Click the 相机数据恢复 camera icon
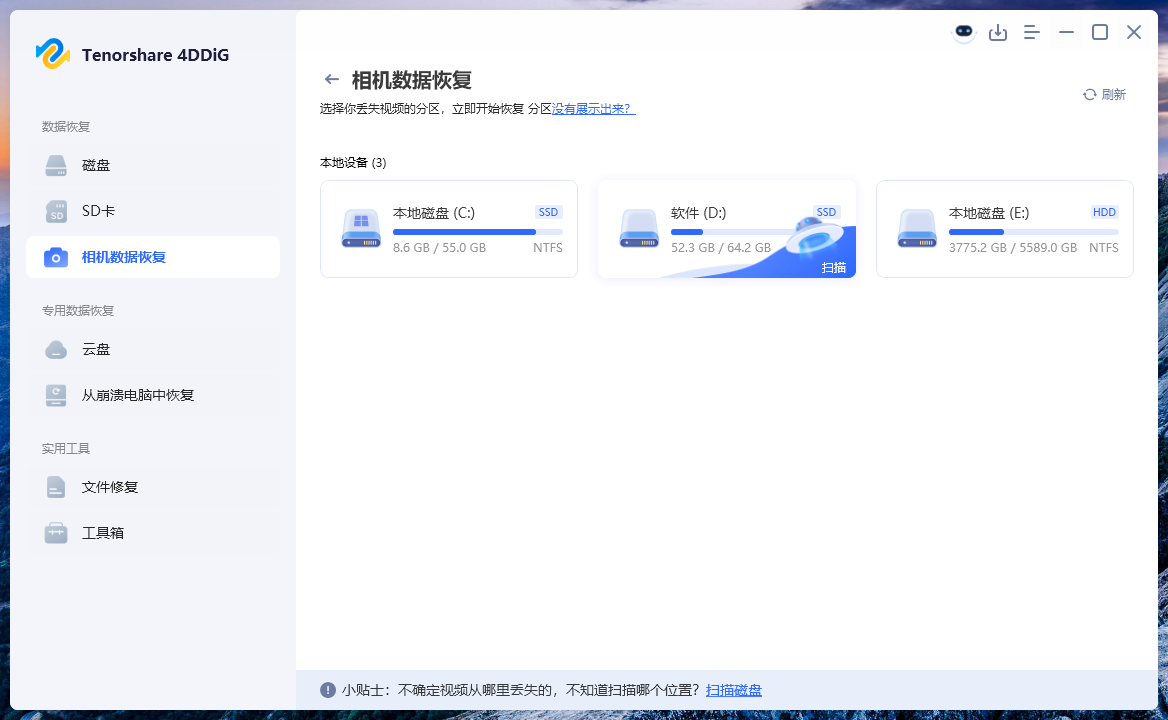1168x720 pixels. (x=55, y=257)
